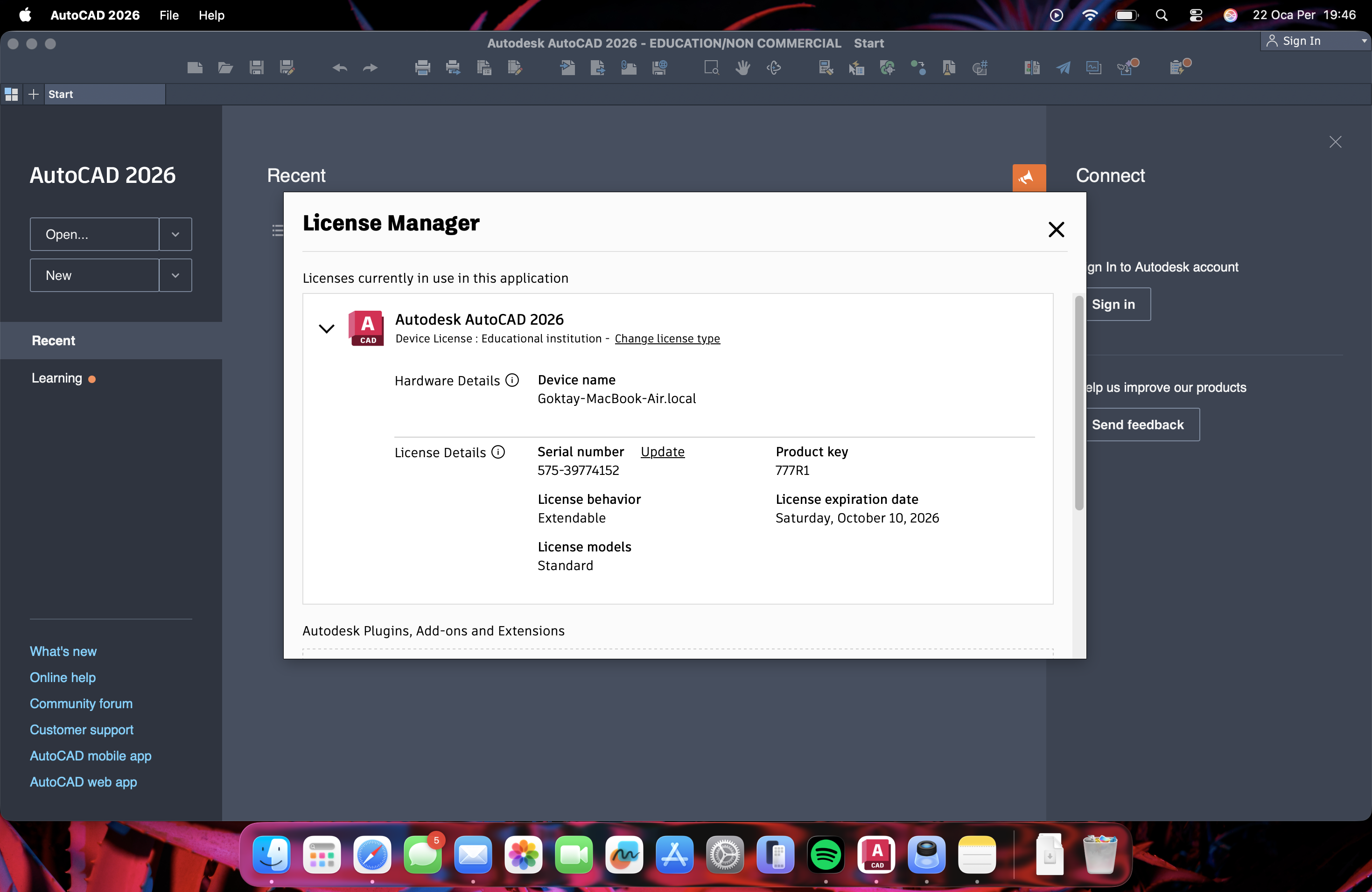The height and width of the screenshot is (892, 1372).
Task: Click the Print icon in the toolbar
Action: (x=422, y=68)
